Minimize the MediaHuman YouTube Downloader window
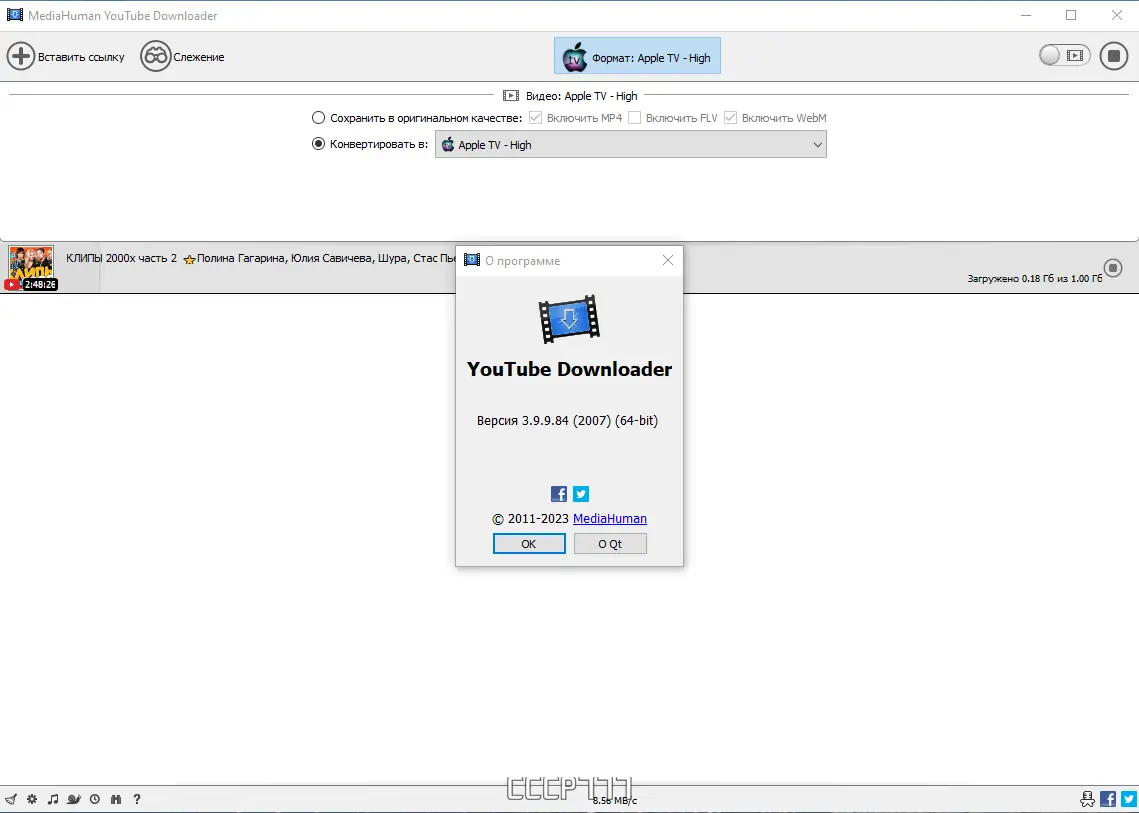 [x=1026, y=15]
